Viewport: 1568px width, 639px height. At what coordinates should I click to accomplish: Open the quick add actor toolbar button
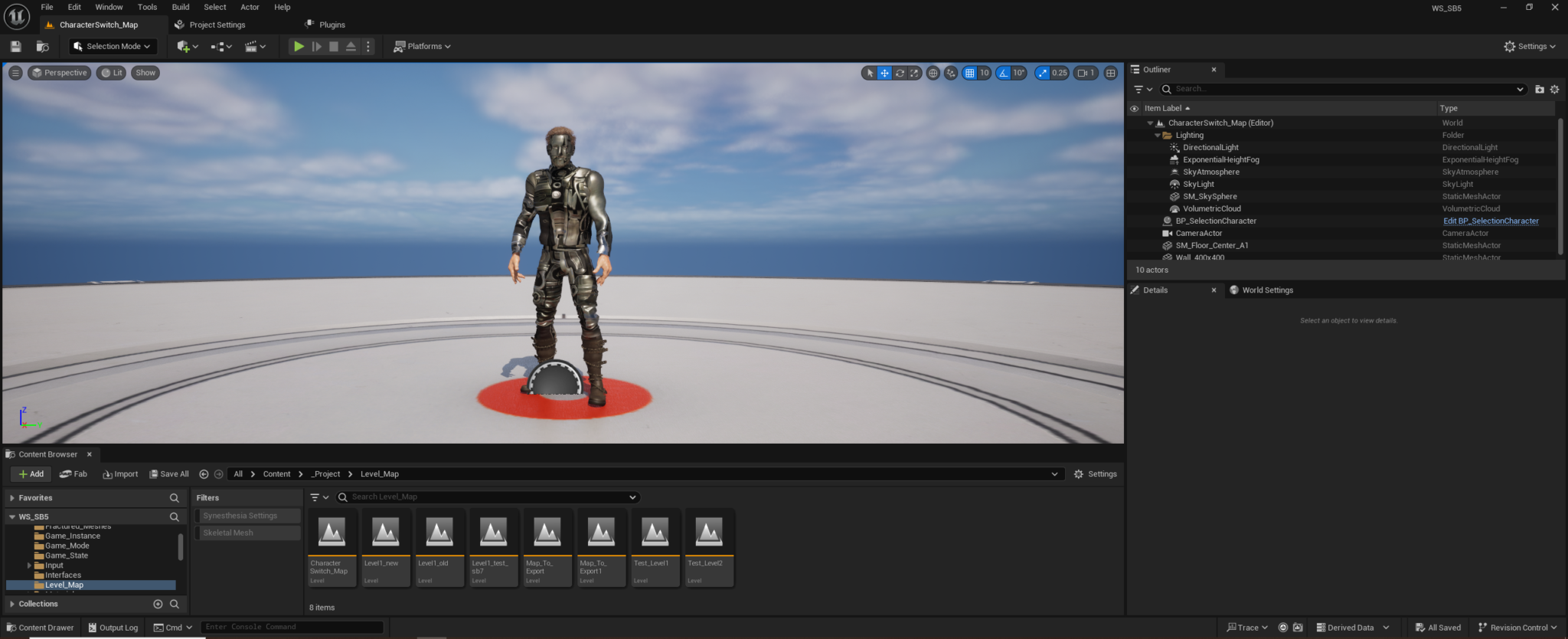pyautogui.click(x=187, y=46)
